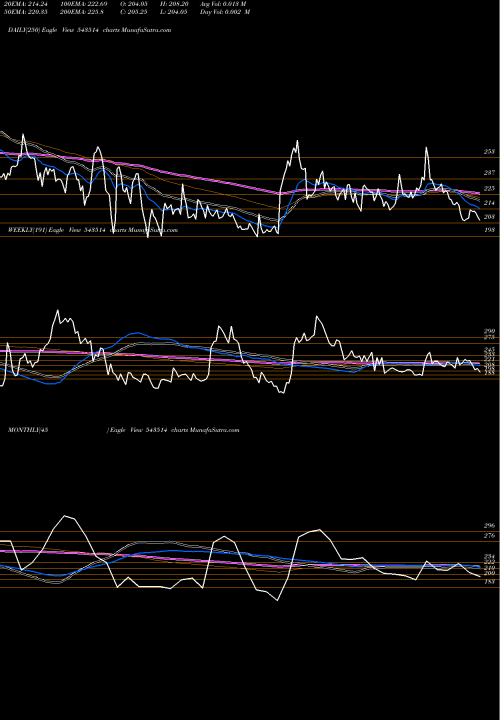Click the 100EMA value readout
This screenshot has height=720, width=500.
coord(84,4)
